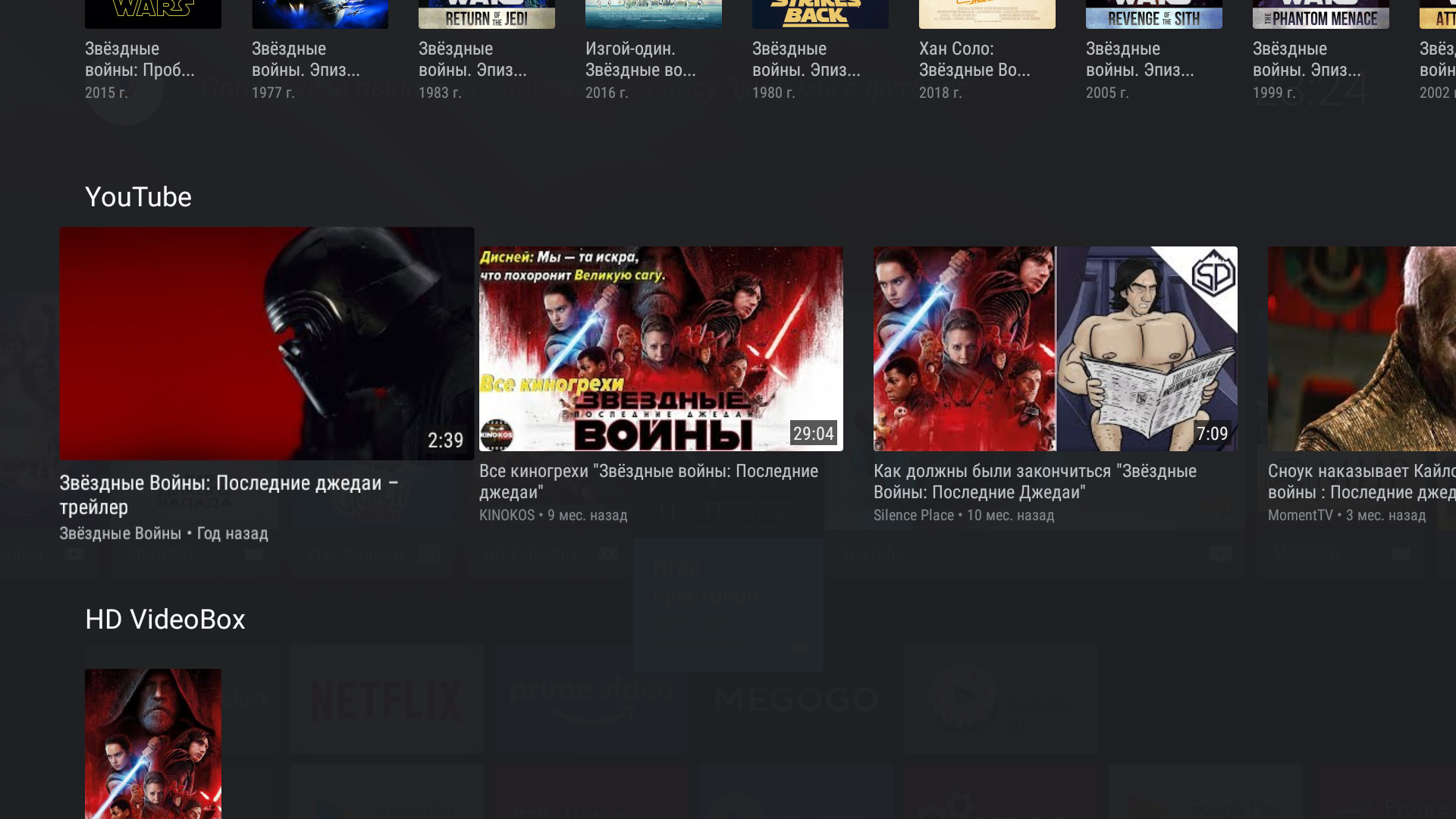The height and width of the screenshot is (819, 1456).
Task: Open the MomentTV Snoke video thumbnail
Action: pyautogui.click(x=1362, y=349)
